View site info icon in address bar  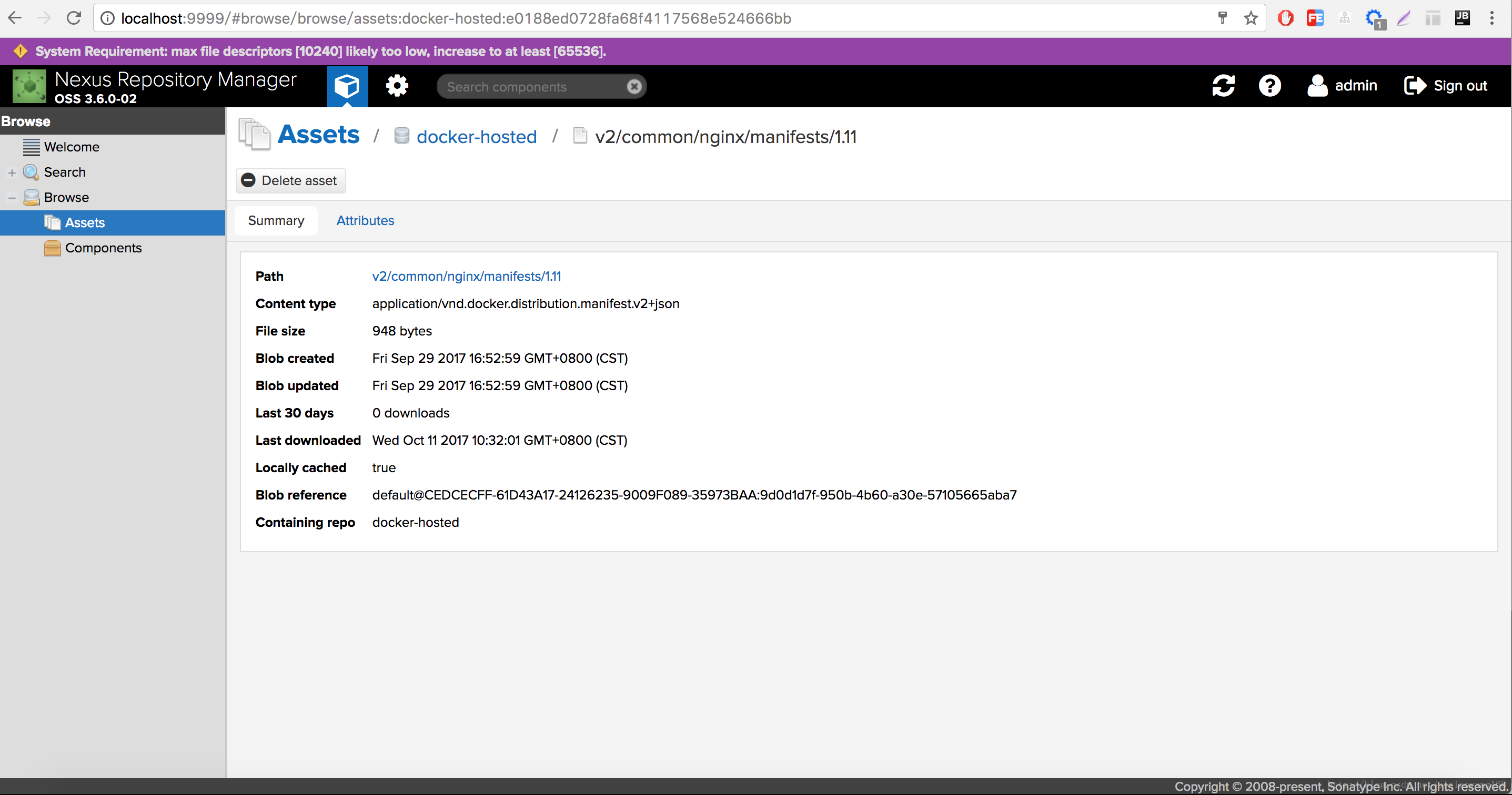pos(107,18)
